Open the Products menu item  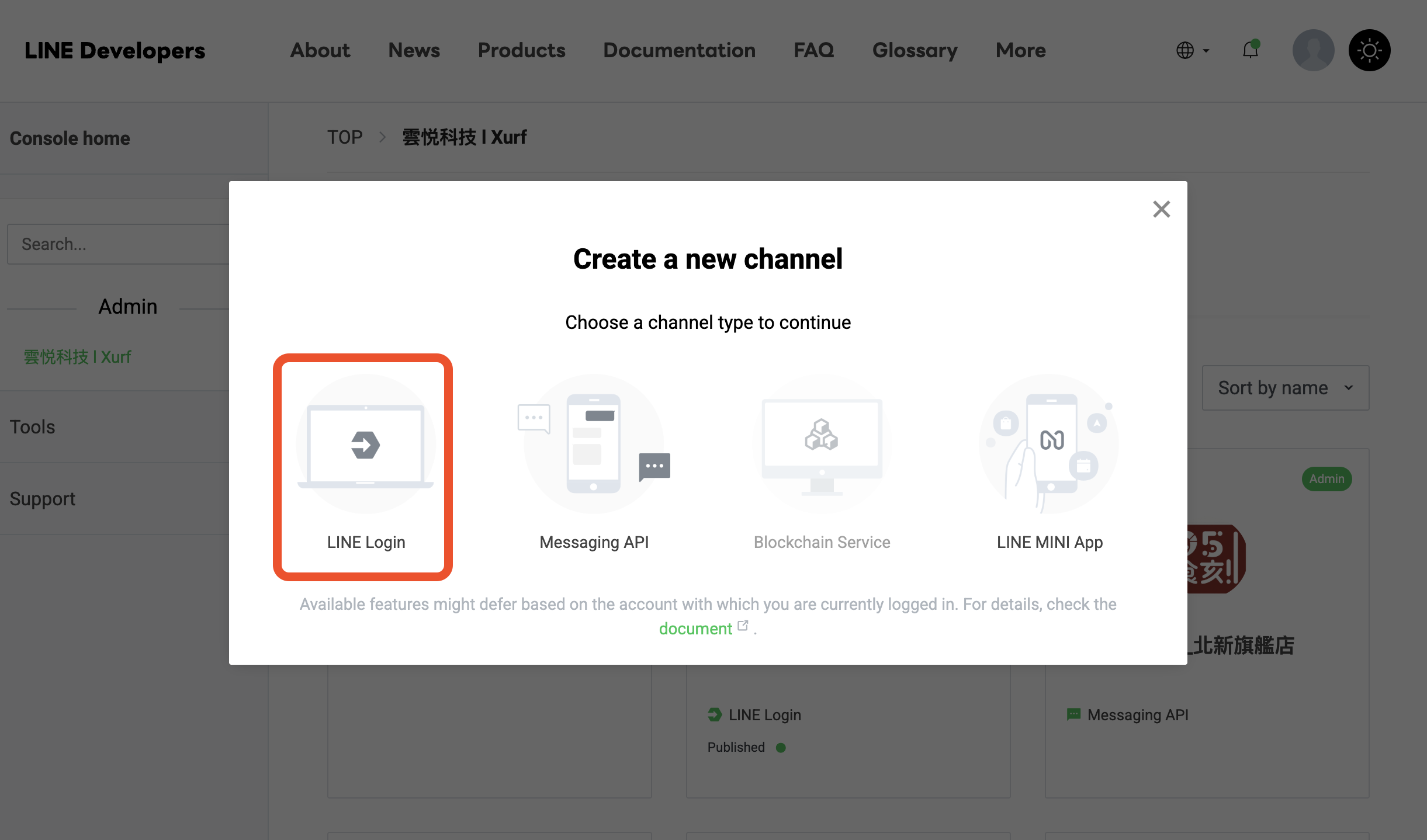[x=521, y=50]
